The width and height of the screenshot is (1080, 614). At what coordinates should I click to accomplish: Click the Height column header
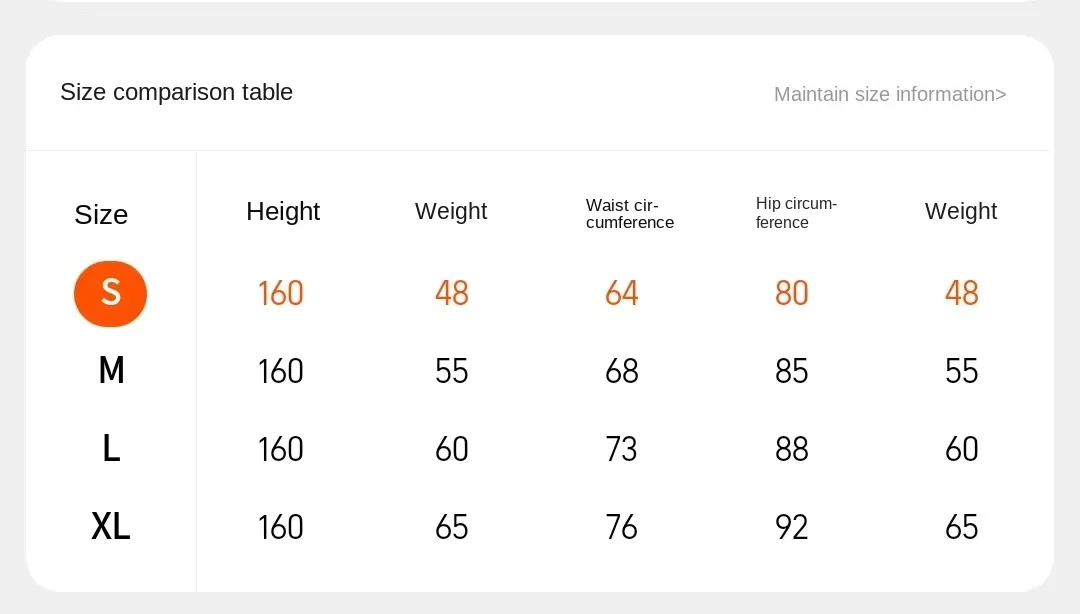pos(283,212)
